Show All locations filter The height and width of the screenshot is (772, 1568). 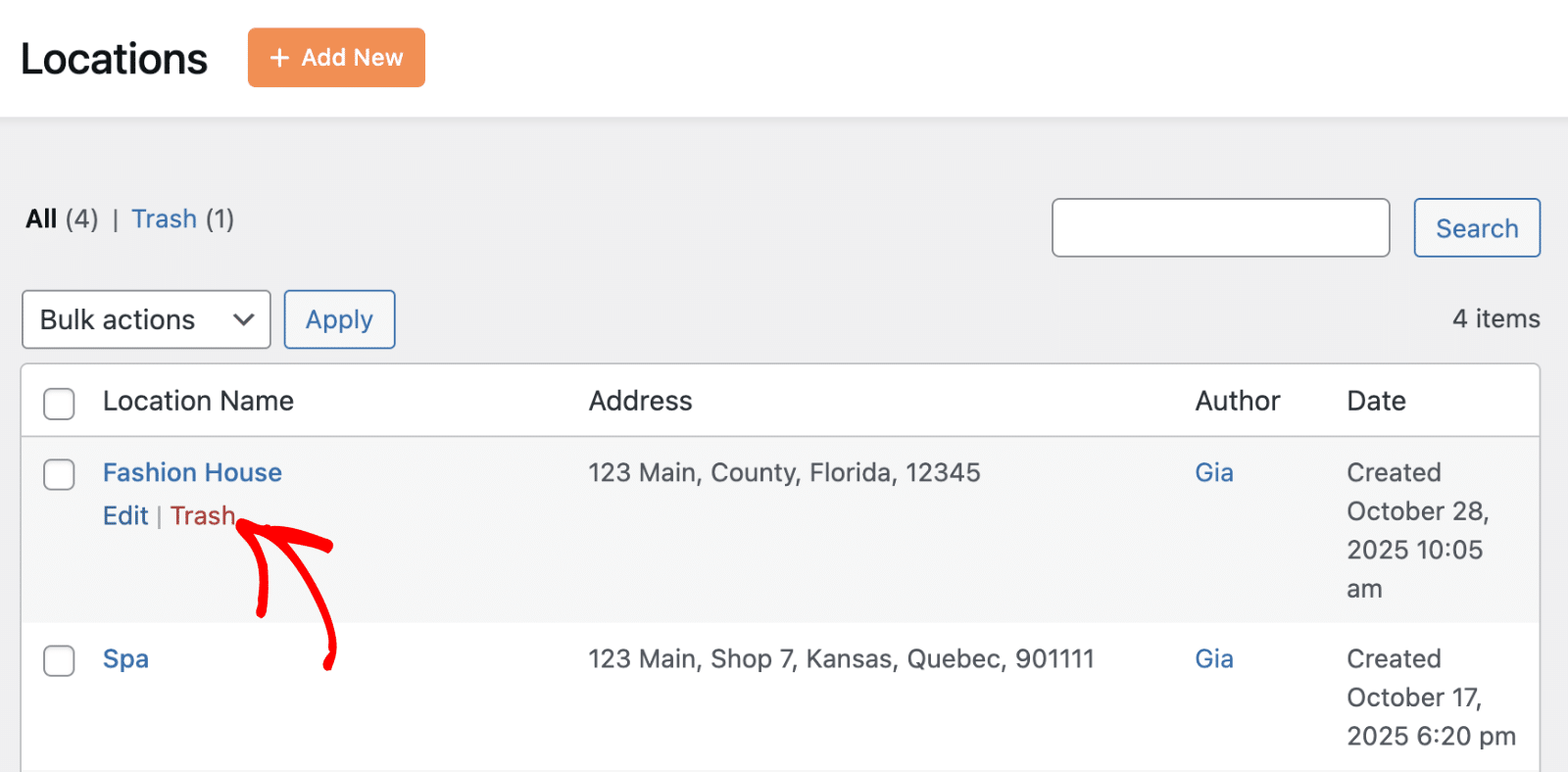click(x=41, y=218)
